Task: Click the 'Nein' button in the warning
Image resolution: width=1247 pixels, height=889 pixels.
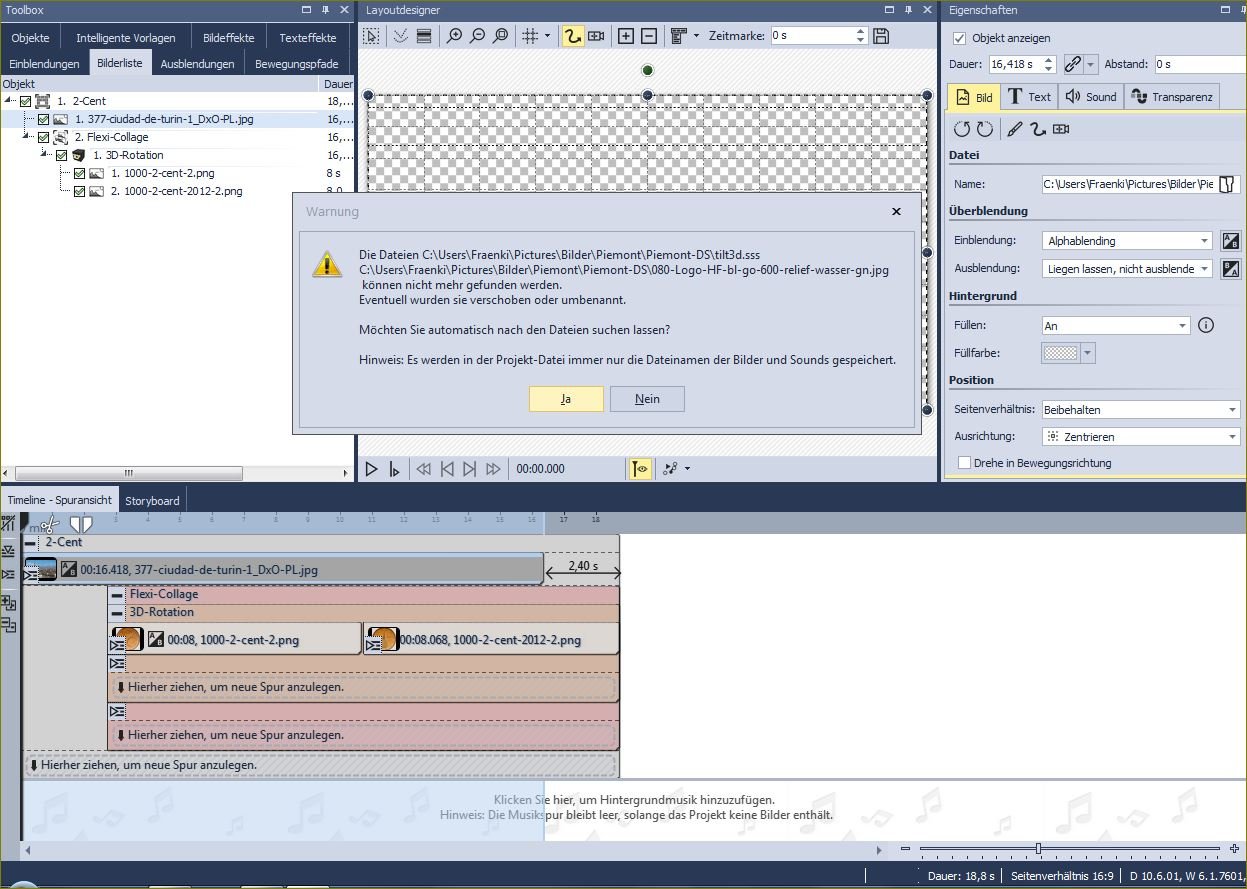Action: pos(647,399)
